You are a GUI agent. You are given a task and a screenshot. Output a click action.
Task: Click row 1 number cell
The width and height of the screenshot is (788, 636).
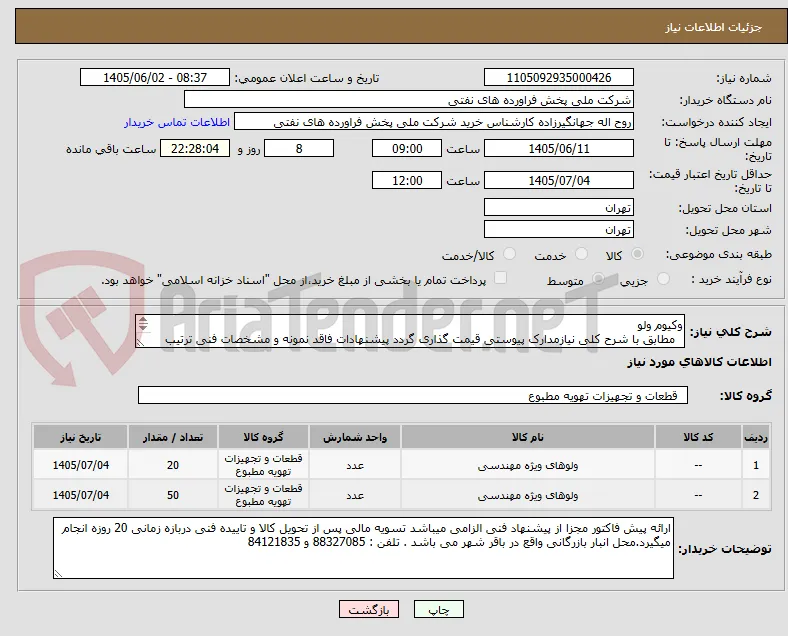pyautogui.click(x=755, y=465)
